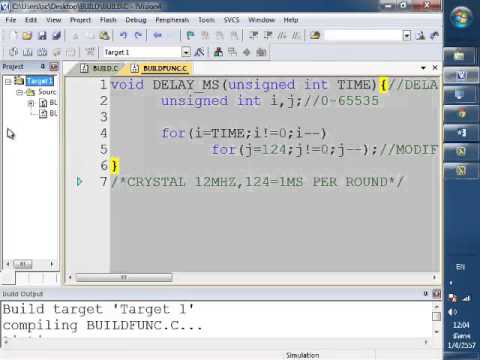Viewport: 480px width, 360px height.
Task: Click the bookmark marker on line 7
Action: (x=79, y=182)
